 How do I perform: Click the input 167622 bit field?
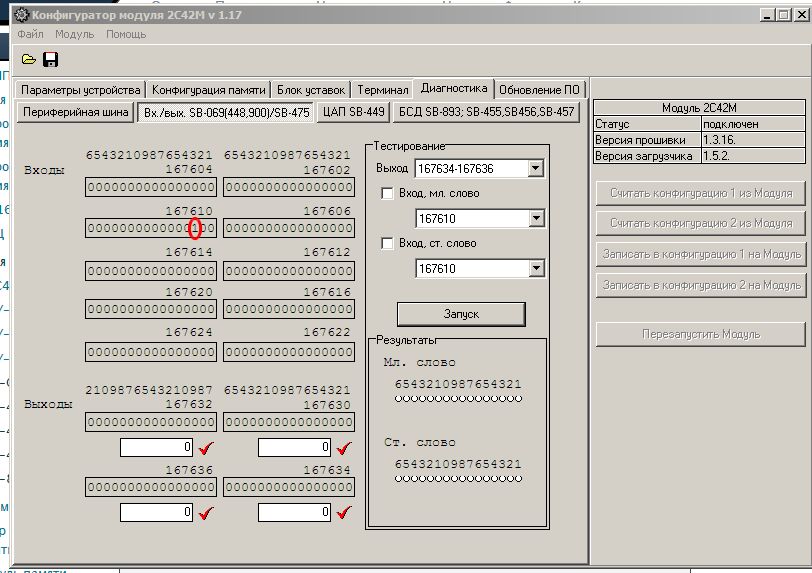click(289, 352)
